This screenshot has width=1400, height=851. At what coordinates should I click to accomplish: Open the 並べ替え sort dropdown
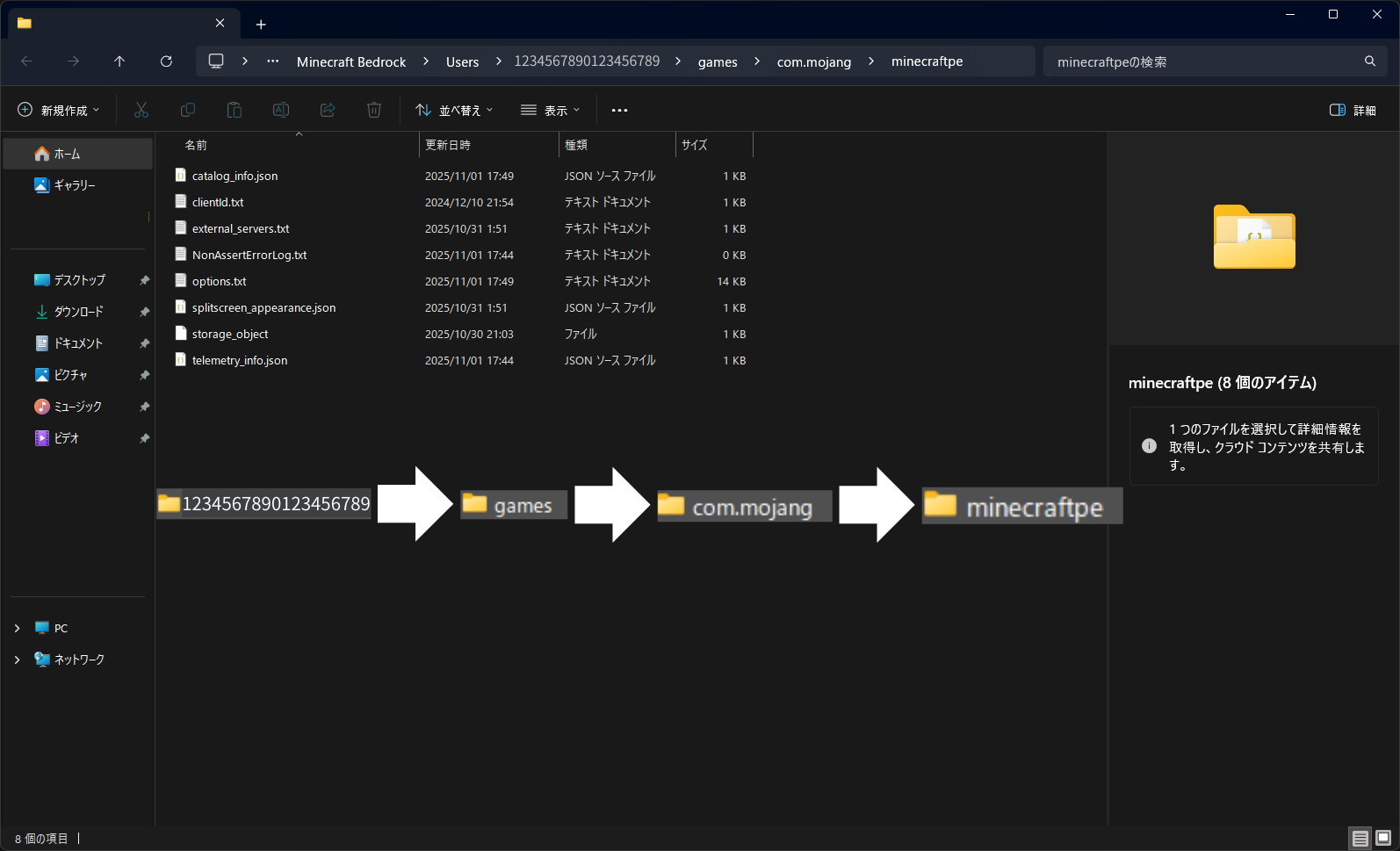tap(454, 110)
